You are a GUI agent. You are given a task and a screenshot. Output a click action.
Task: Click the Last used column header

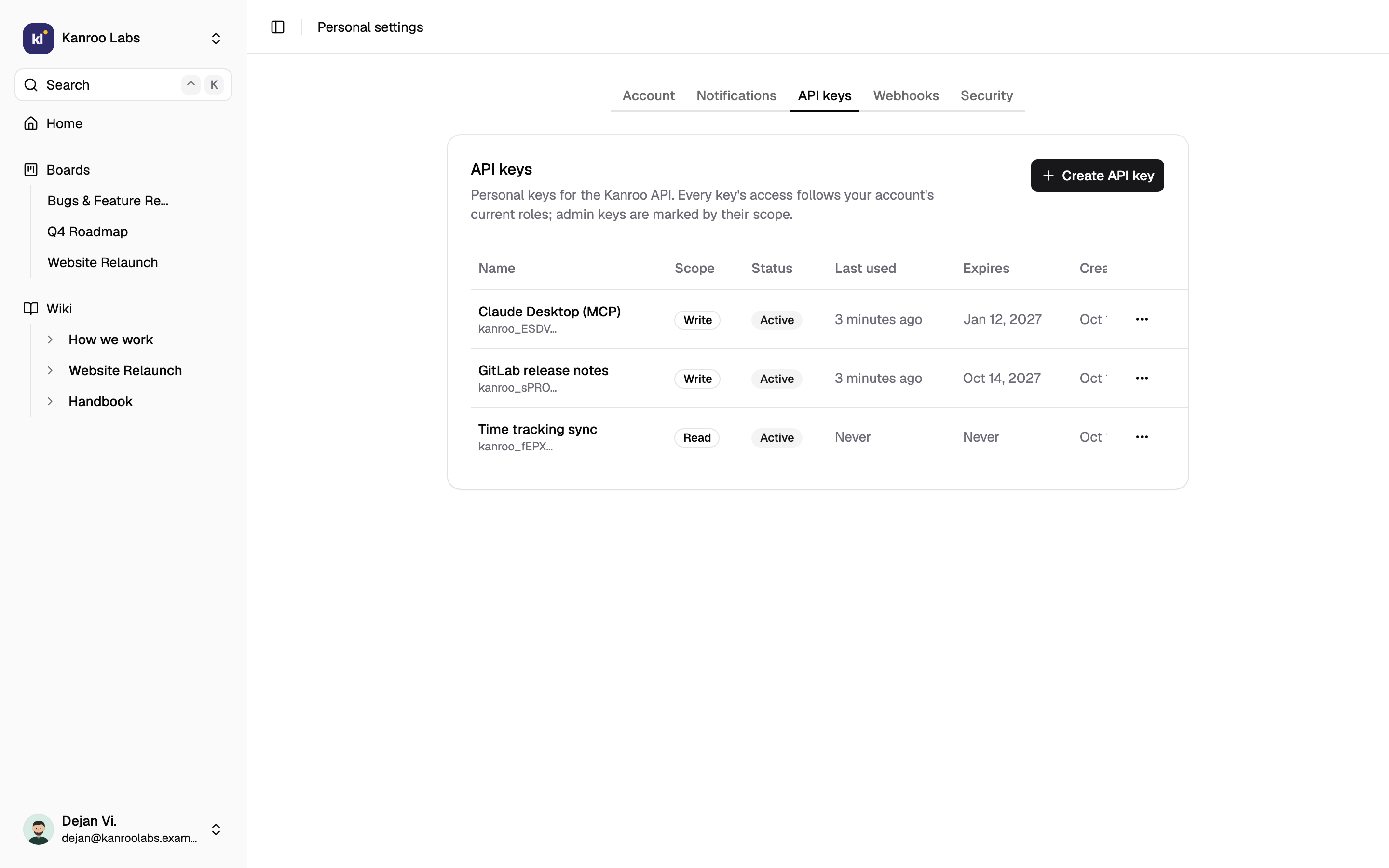865,268
